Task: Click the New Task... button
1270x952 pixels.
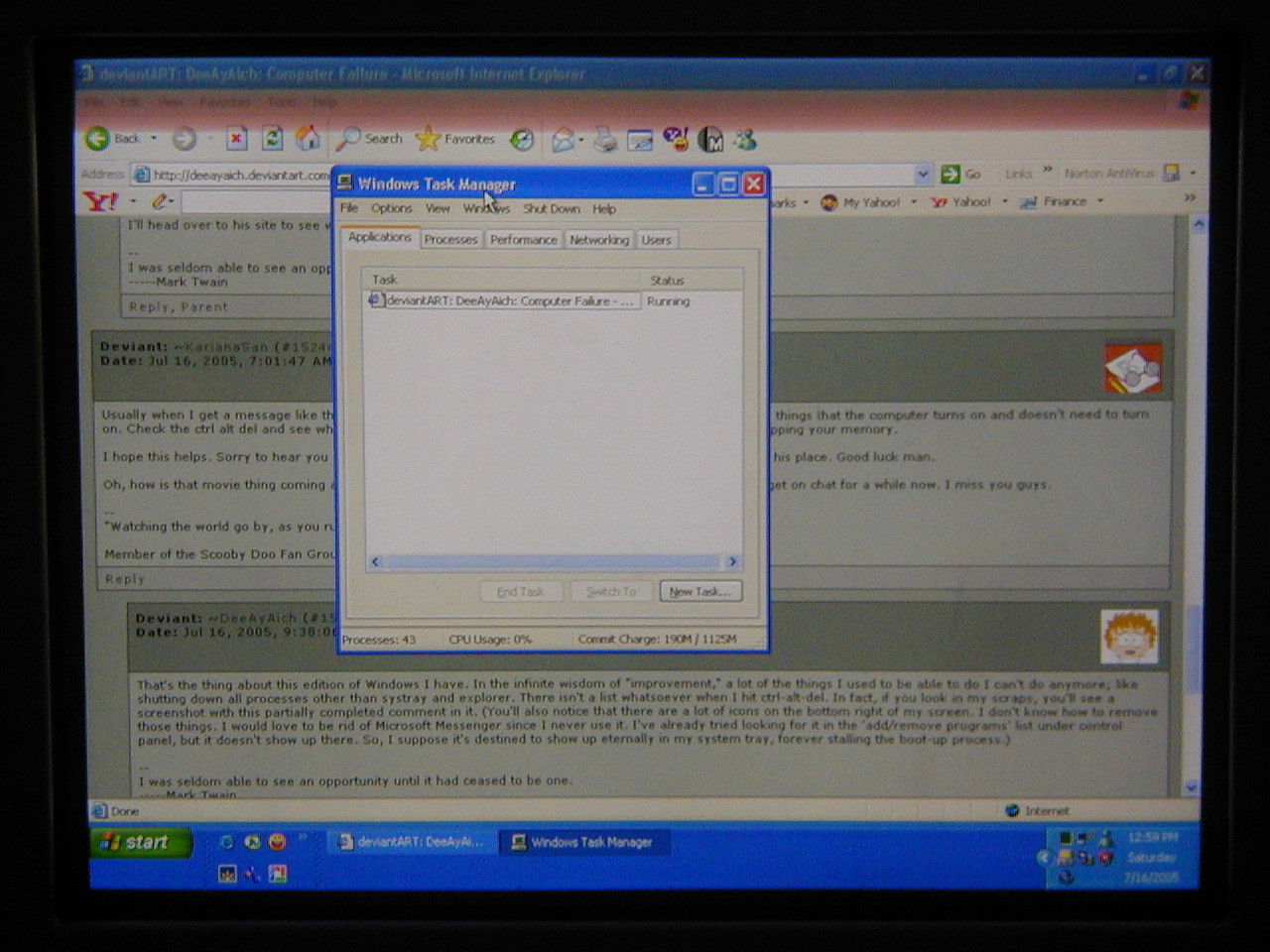Action: (700, 592)
